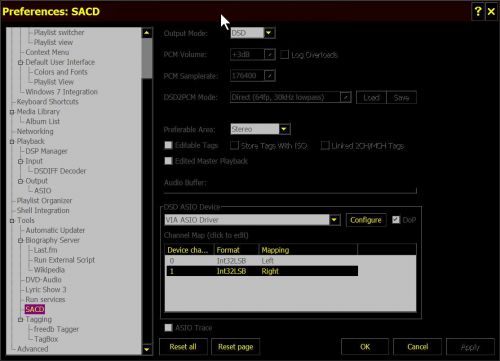
Task: Select channel 0 Left mapping row
Action: pyautogui.click(x=262, y=261)
